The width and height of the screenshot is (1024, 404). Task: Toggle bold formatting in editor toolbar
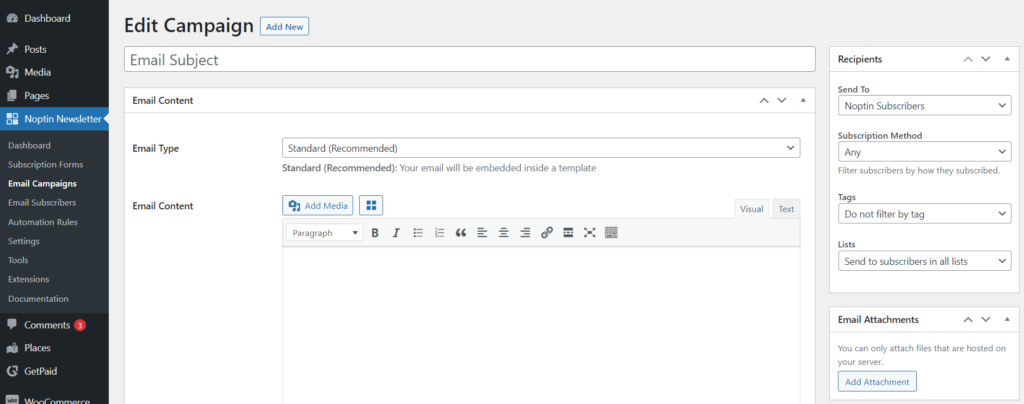[x=375, y=232]
